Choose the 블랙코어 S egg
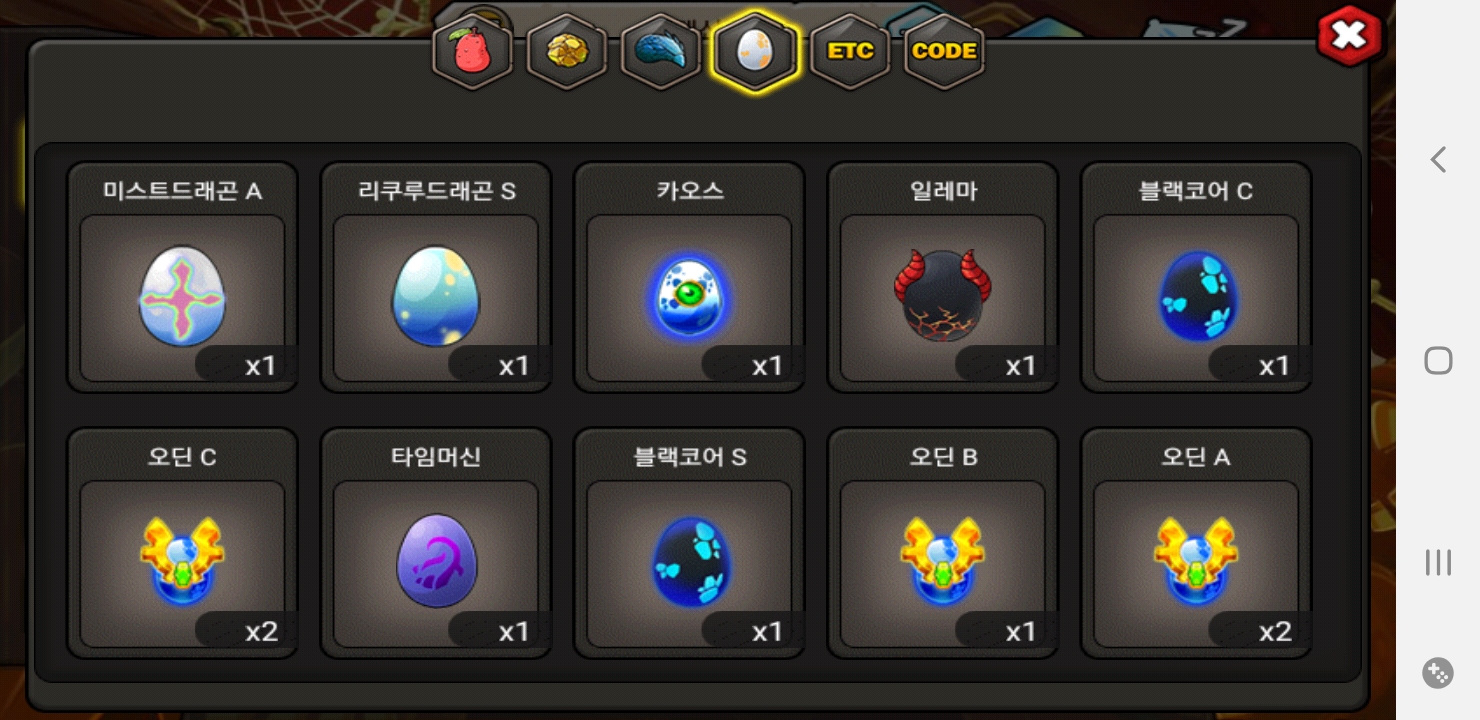 [x=689, y=543]
